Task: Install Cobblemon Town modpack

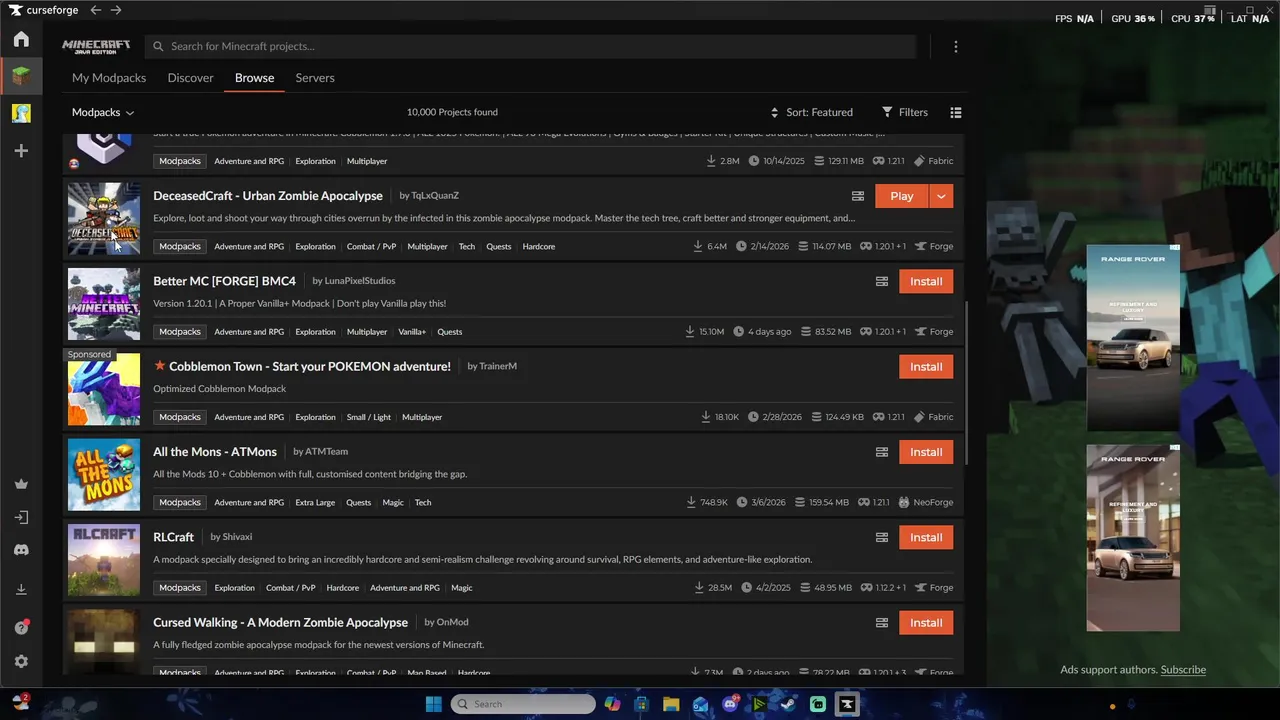Action: click(926, 367)
